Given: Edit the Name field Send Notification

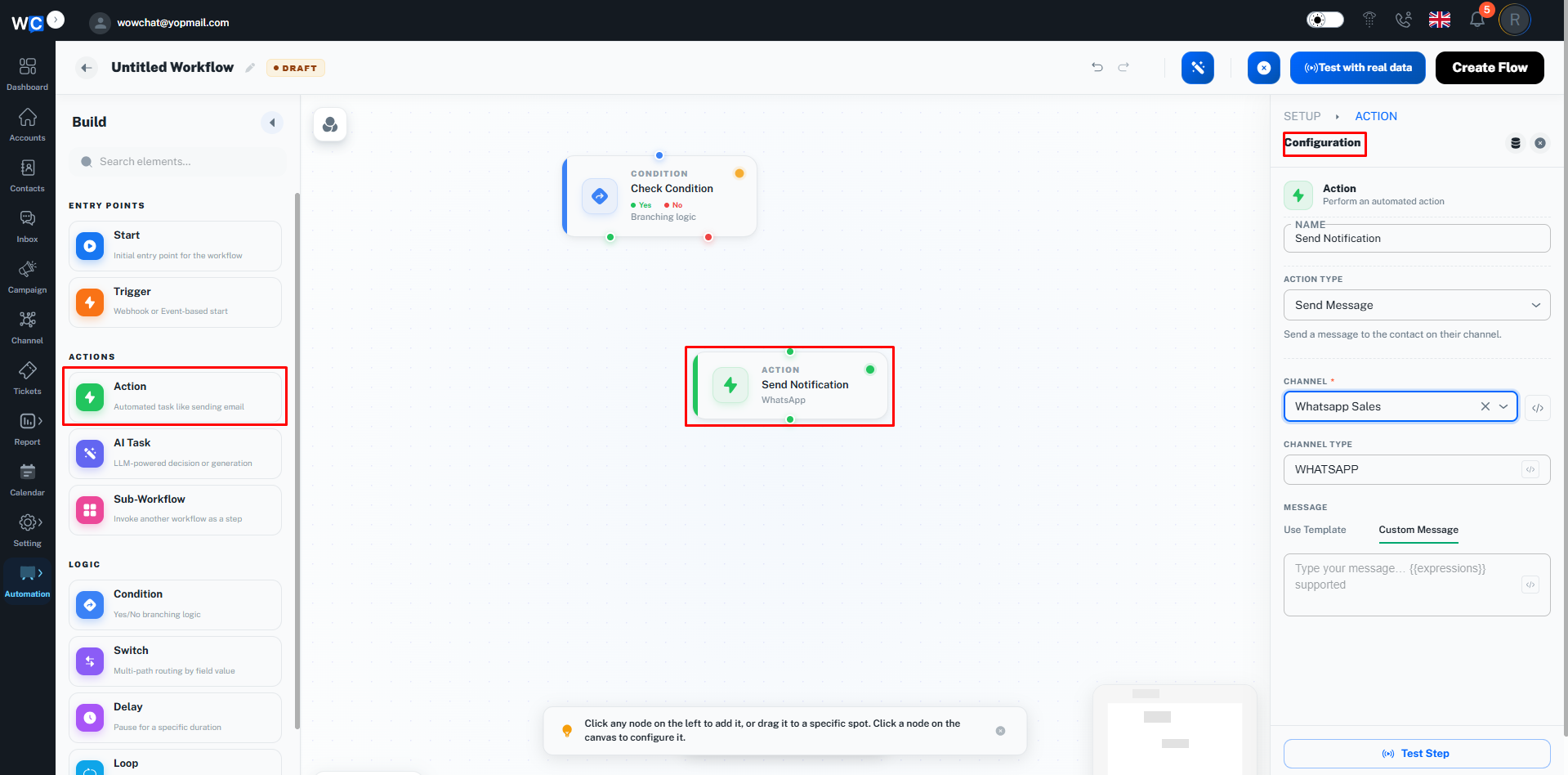Looking at the screenshot, I should coord(1417,239).
